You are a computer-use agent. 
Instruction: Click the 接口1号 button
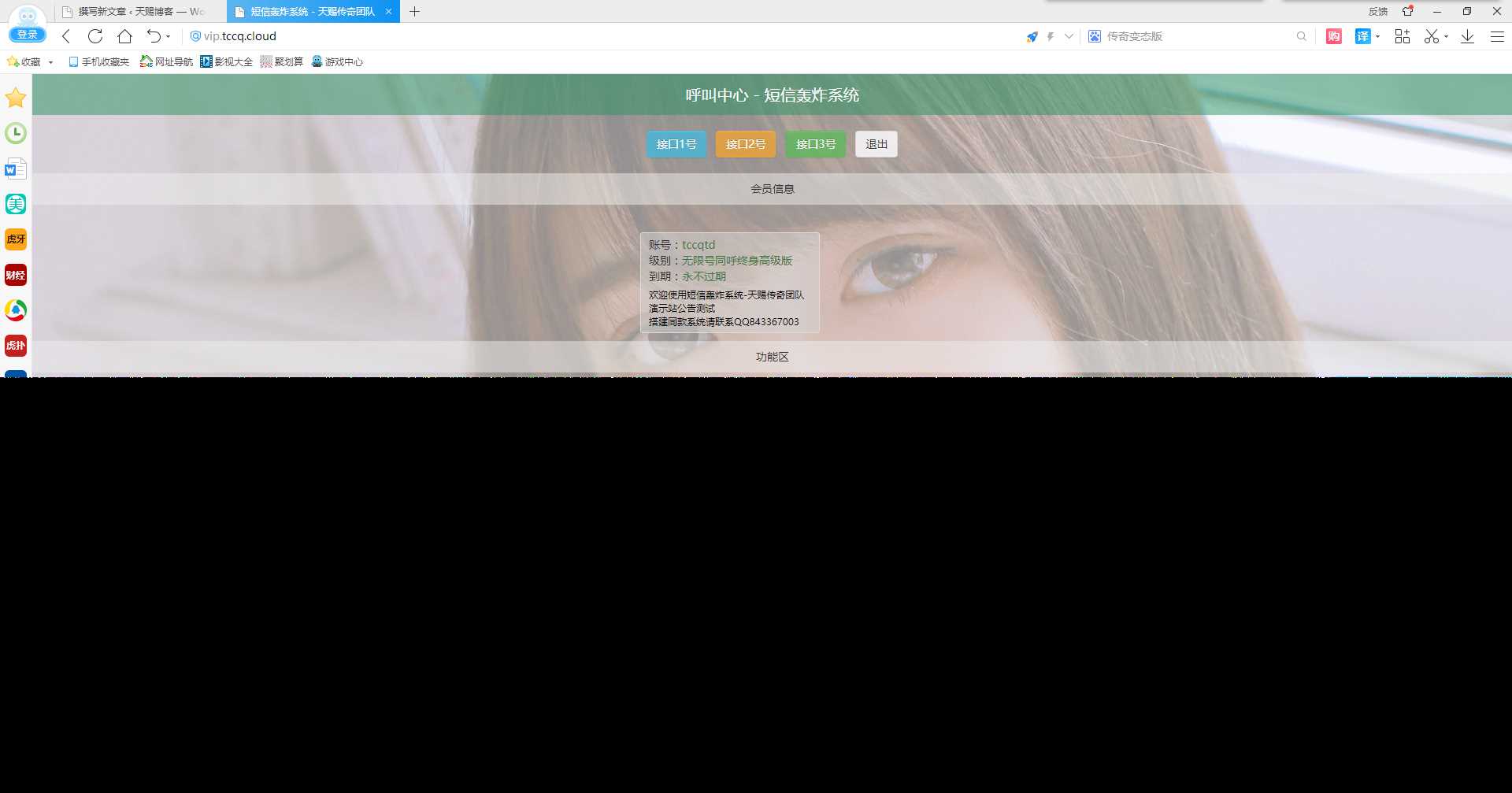tap(676, 144)
